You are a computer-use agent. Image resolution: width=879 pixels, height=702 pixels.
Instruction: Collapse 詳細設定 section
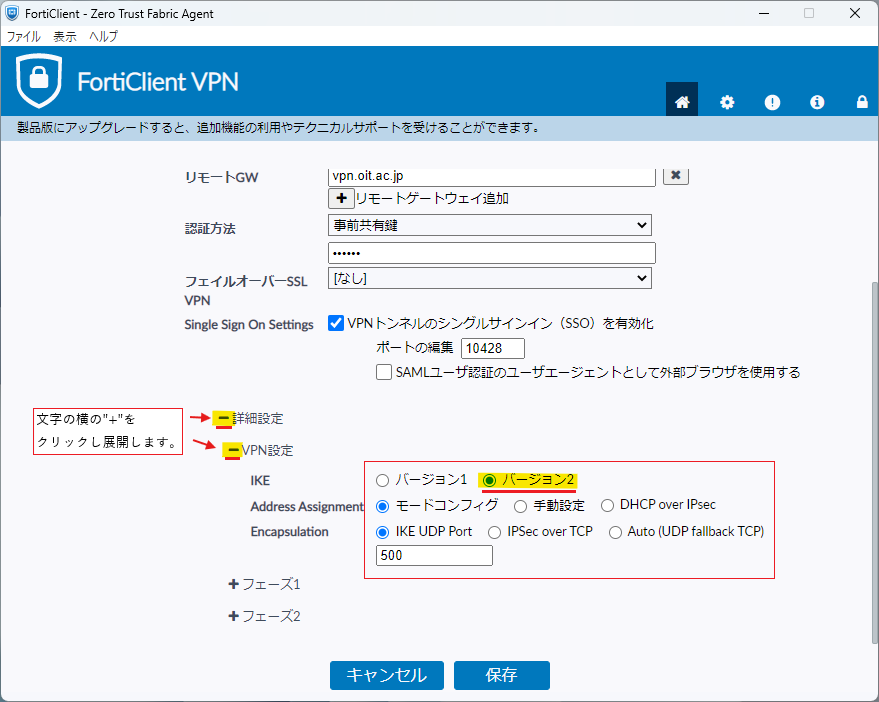click(x=224, y=418)
